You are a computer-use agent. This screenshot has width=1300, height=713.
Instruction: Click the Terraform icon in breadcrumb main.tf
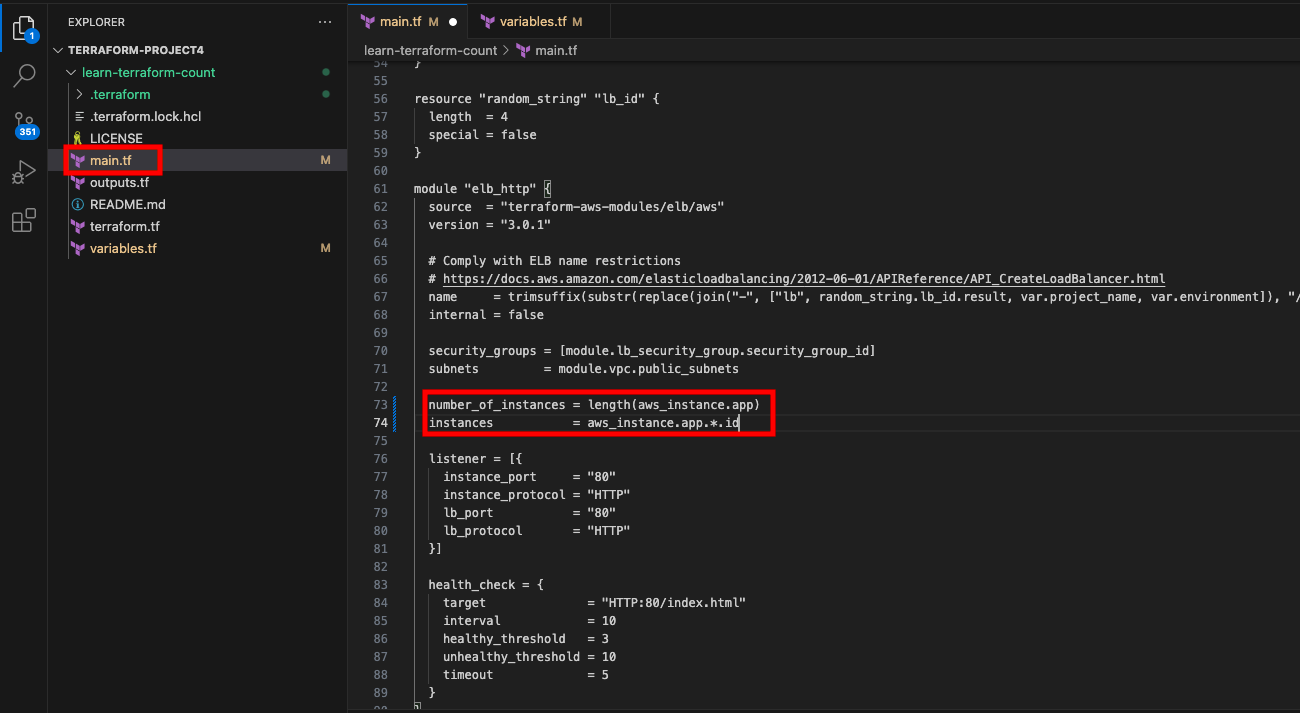(x=523, y=50)
